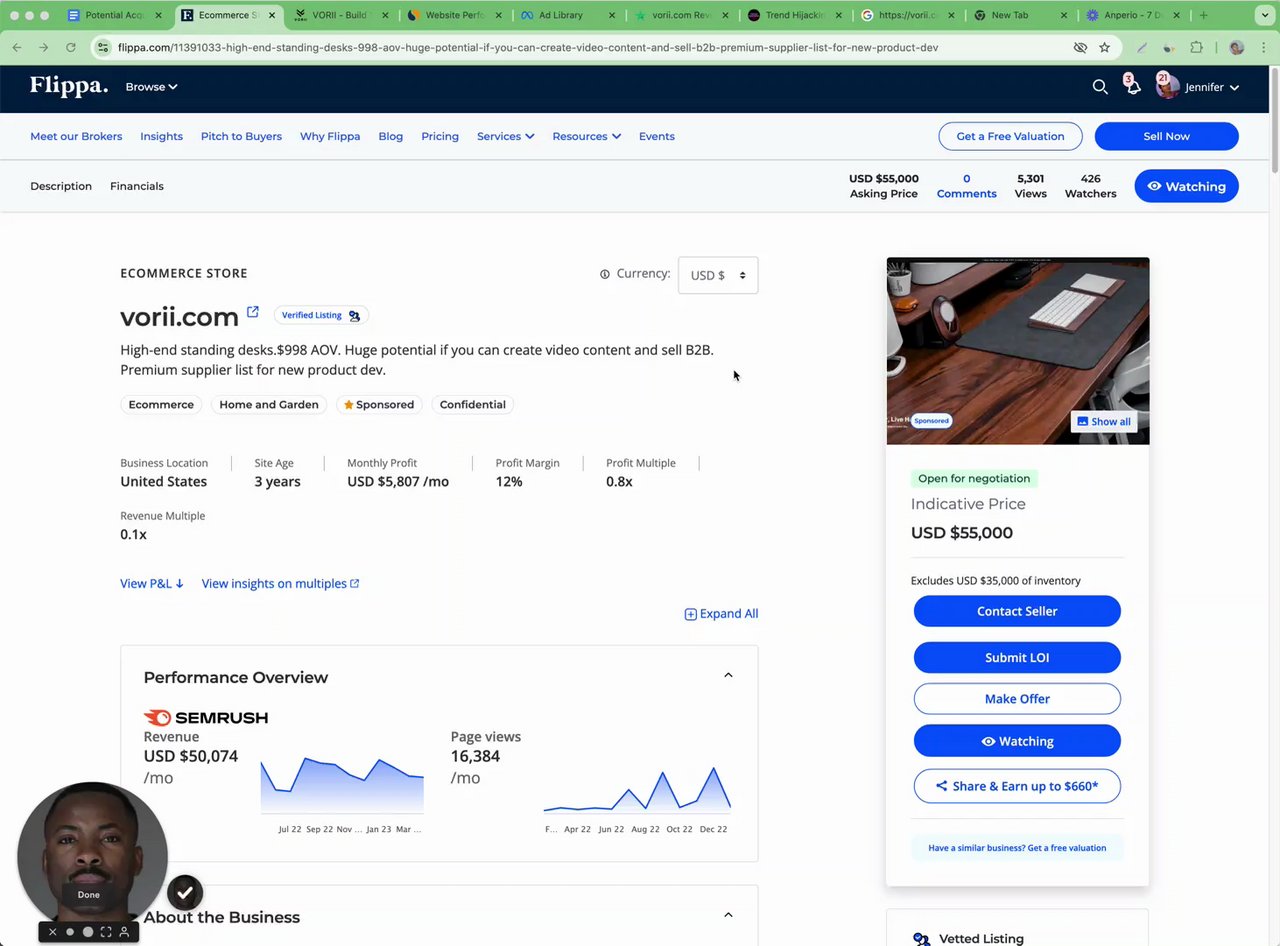Collapse the About the Business section
Image resolution: width=1280 pixels, height=946 pixels.
pos(728,915)
